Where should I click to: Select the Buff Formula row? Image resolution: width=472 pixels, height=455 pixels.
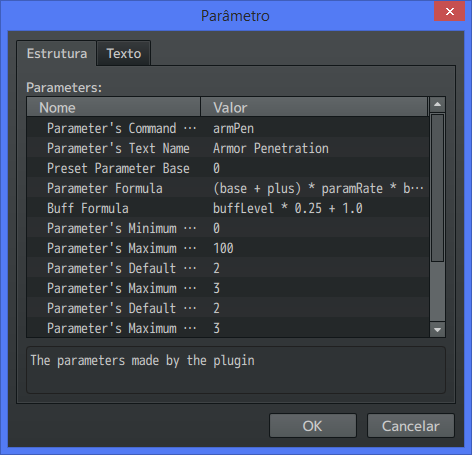[228, 208]
